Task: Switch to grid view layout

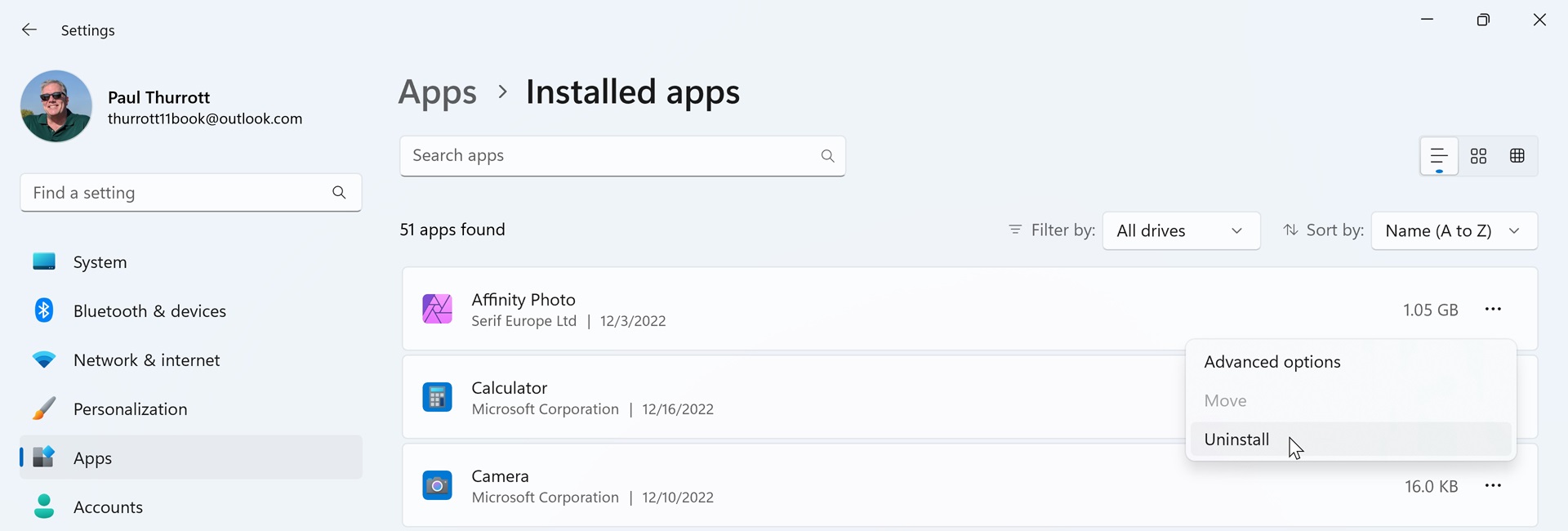Action: [x=1478, y=156]
